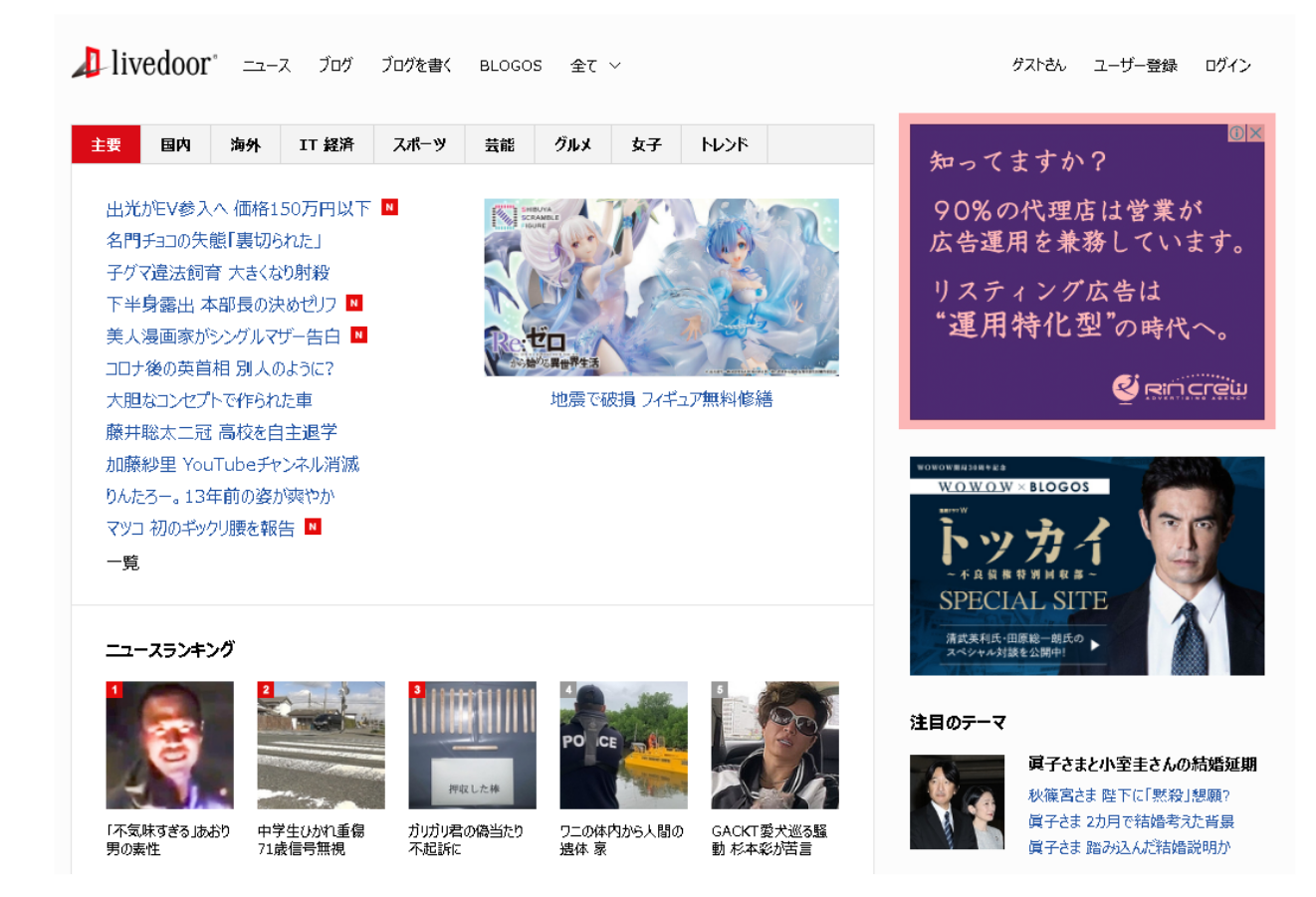1316x897 pixels.
Task: Click ゲストさん user label
Action: pyautogui.click(x=1038, y=66)
